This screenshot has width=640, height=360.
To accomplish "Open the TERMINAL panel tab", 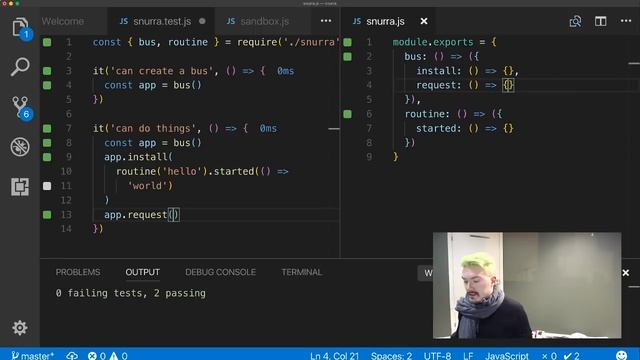I will (302, 272).
